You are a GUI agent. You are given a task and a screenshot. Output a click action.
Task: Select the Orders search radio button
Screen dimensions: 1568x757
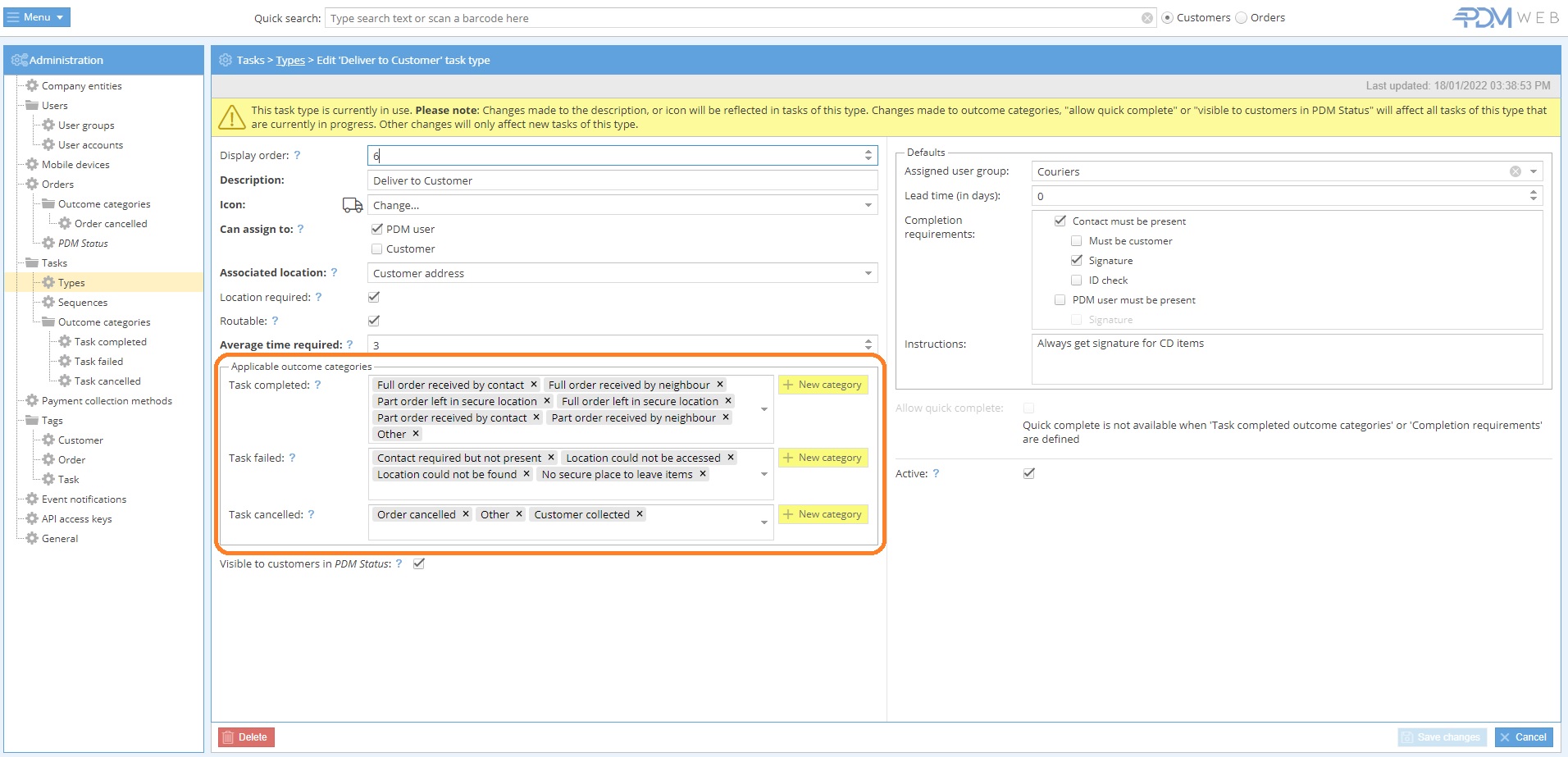[1242, 18]
